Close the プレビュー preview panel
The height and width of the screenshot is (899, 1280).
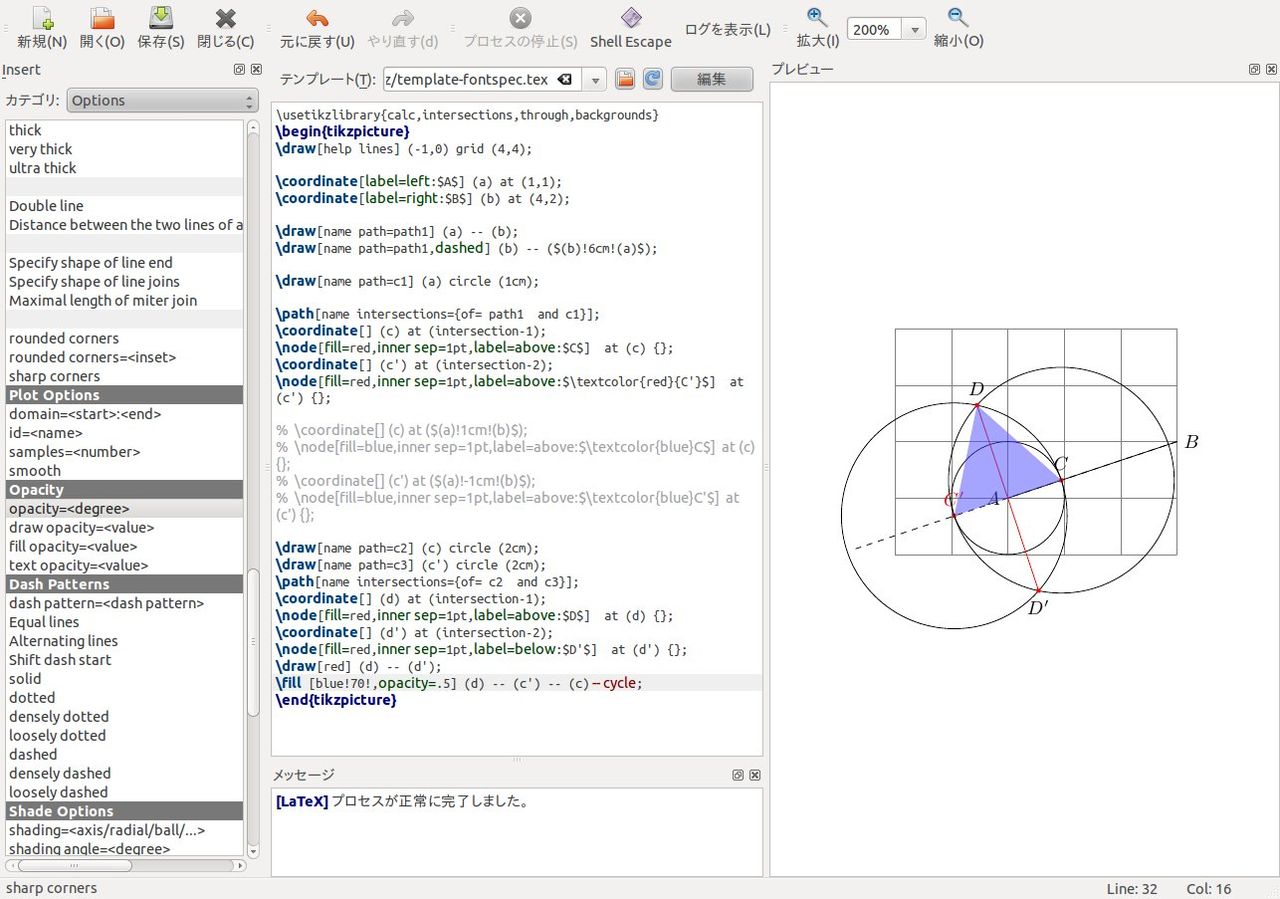coord(1271,69)
